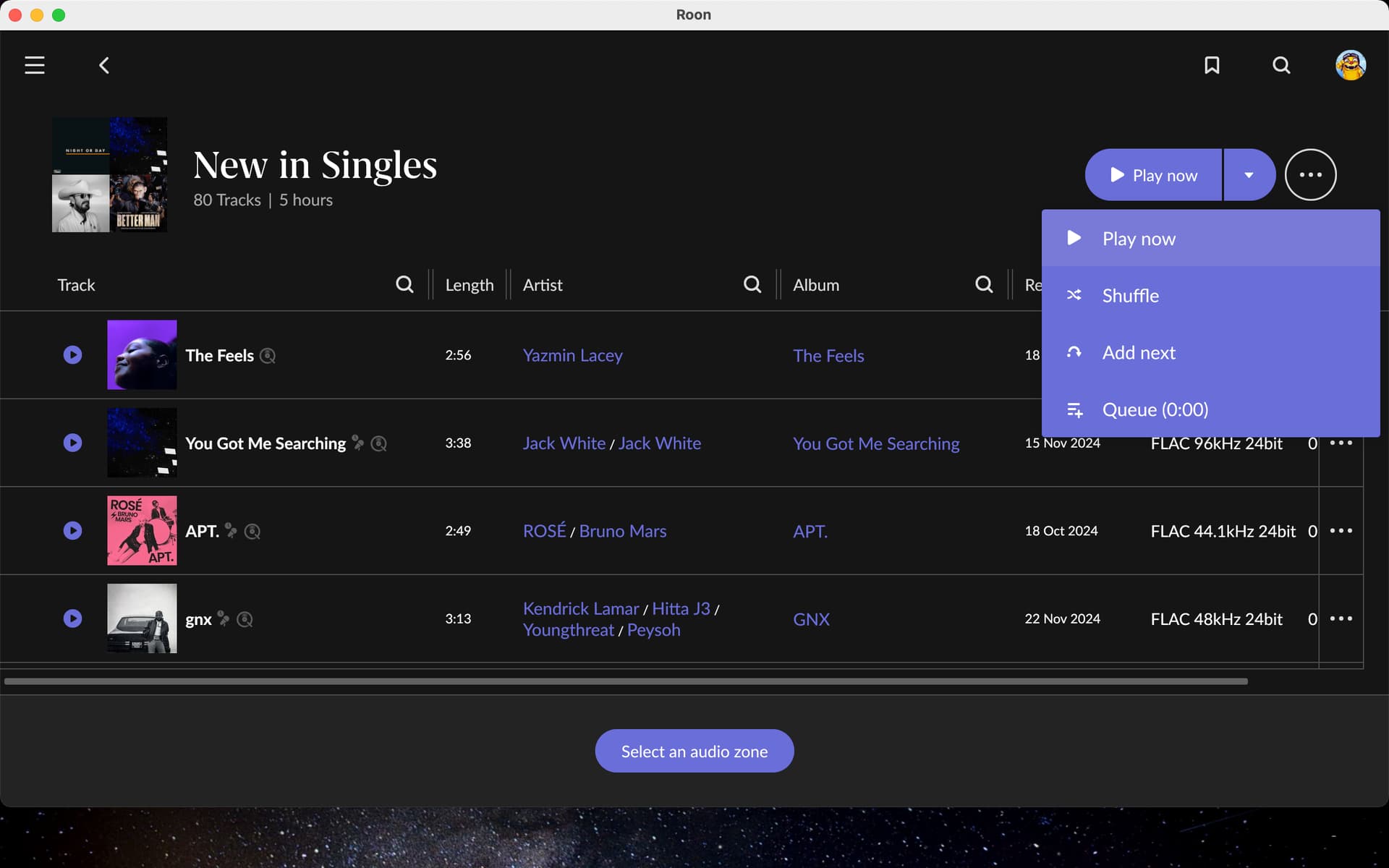Open first Jack White artist link
Image resolution: width=1389 pixels, height=868 pixels.
564,443
